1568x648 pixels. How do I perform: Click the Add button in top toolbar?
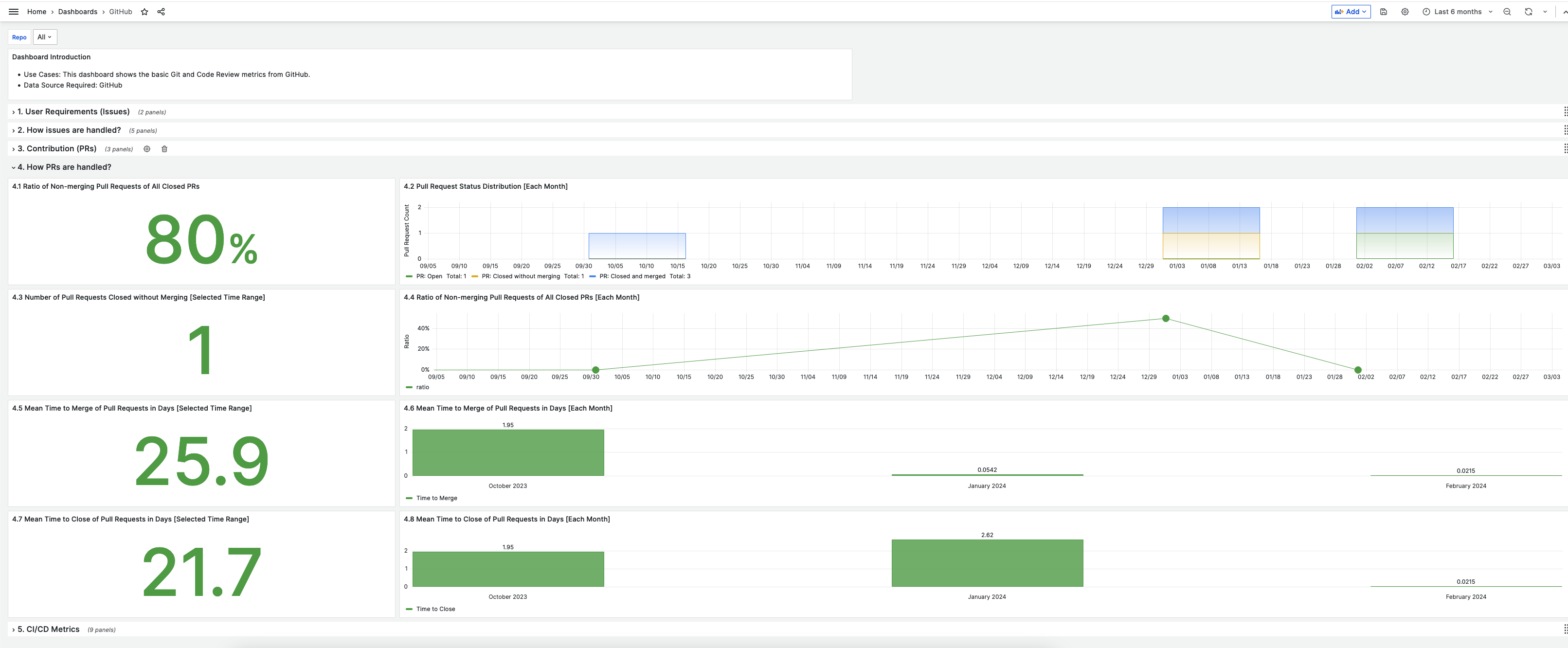tap(1351, 11)
